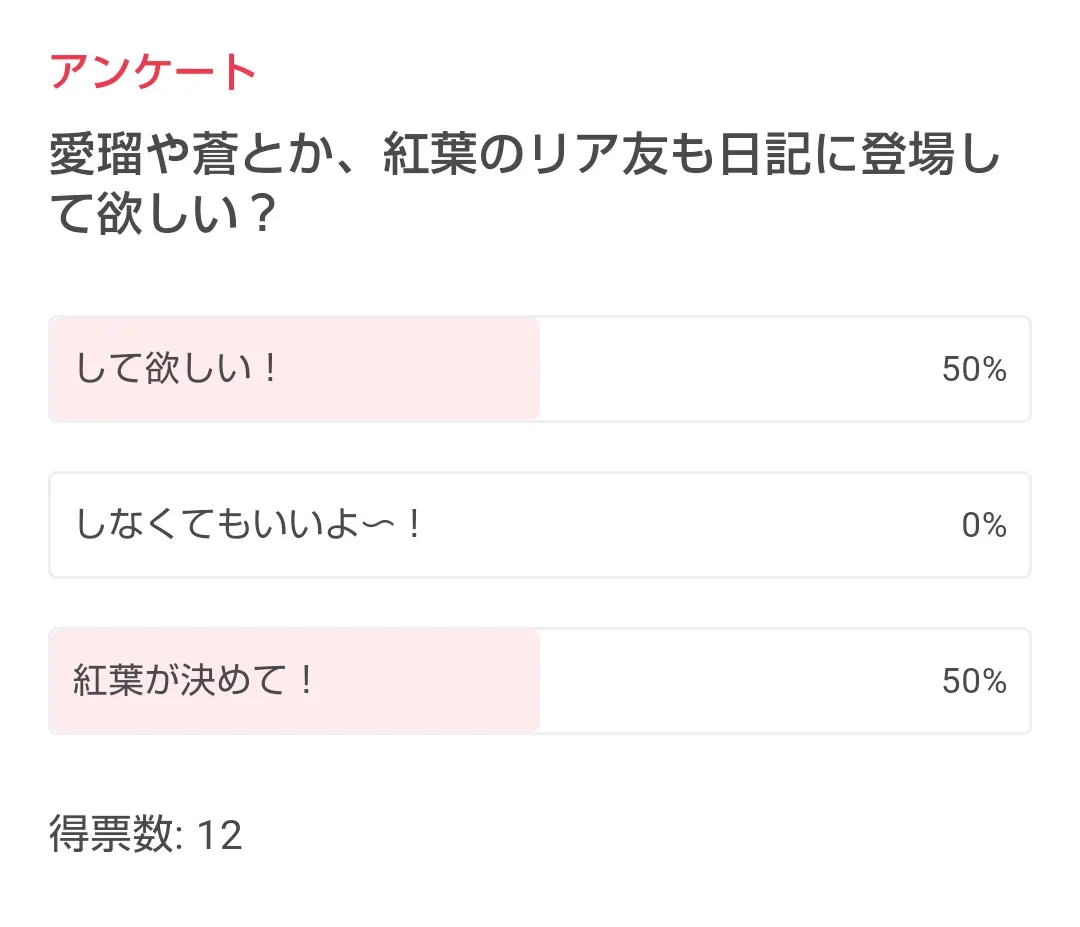Click the unfilled area of the 紅葉が決めて！ bar

coord(740,681)
